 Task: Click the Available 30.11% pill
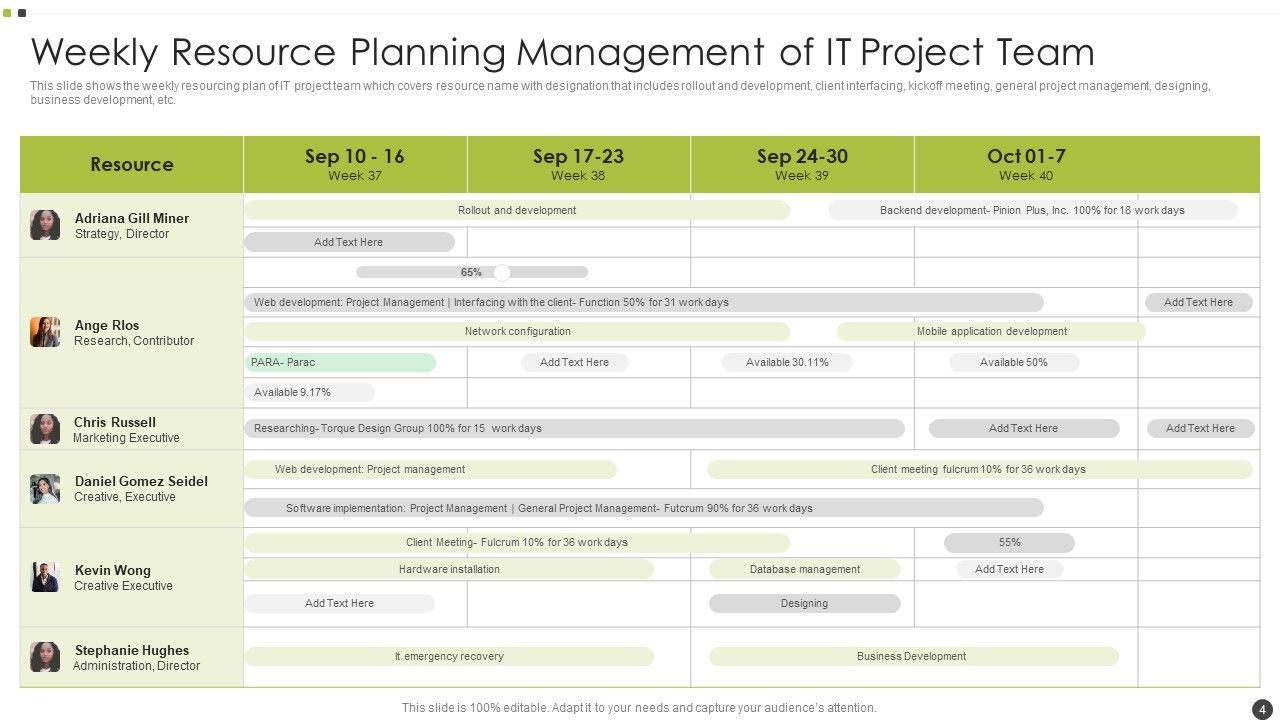pyautogui.click(x=787, y=362)
